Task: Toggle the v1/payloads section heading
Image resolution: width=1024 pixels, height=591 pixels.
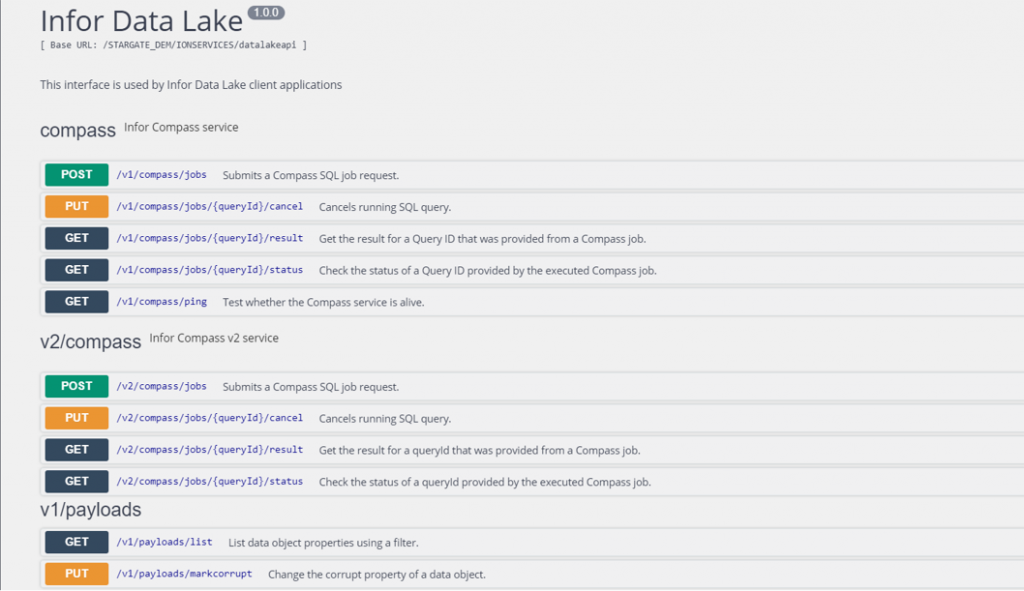Action: (90, 510)
